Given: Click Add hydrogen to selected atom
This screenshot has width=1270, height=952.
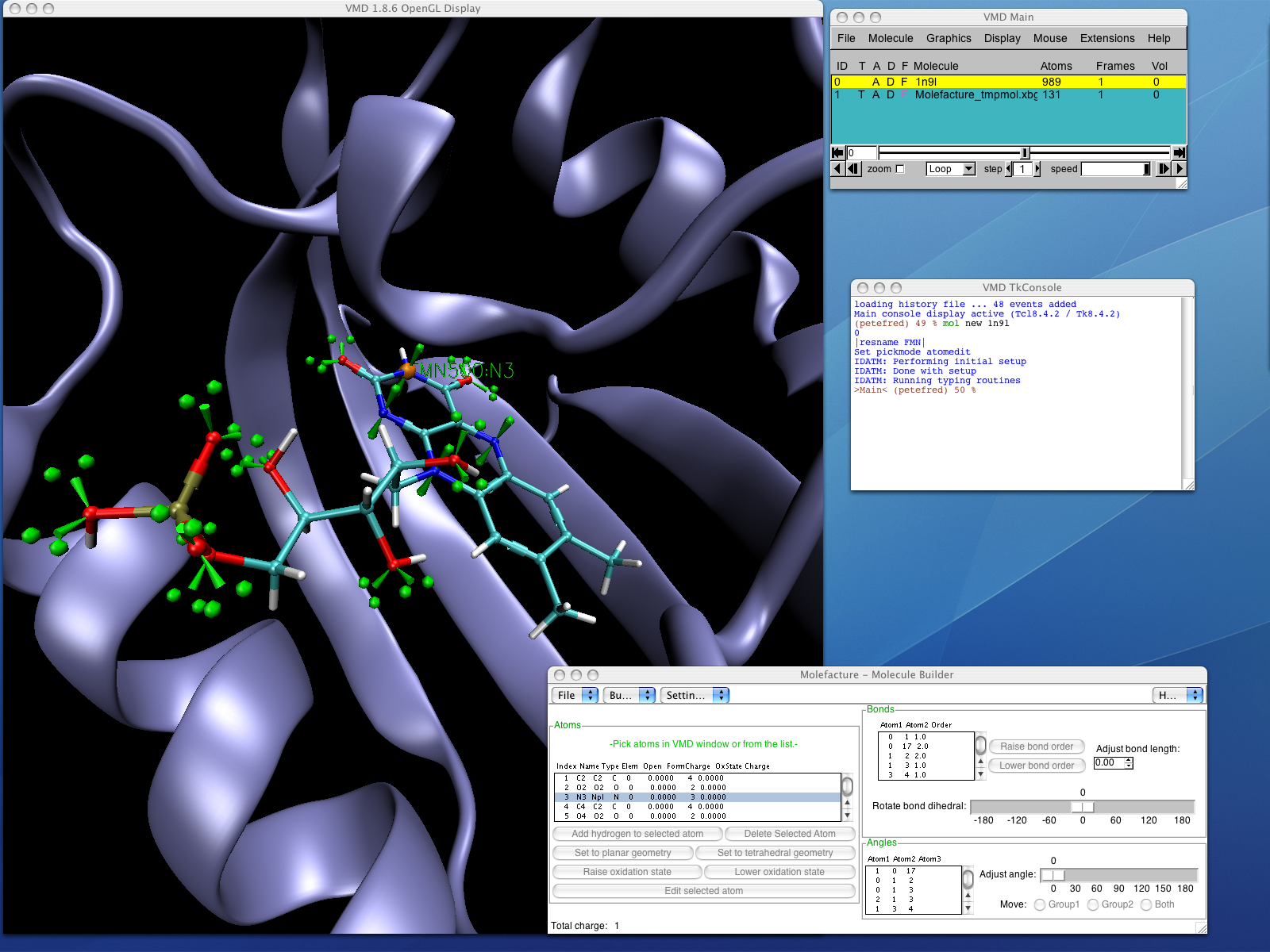Looking at the screenshot, I should pos(637,834).
